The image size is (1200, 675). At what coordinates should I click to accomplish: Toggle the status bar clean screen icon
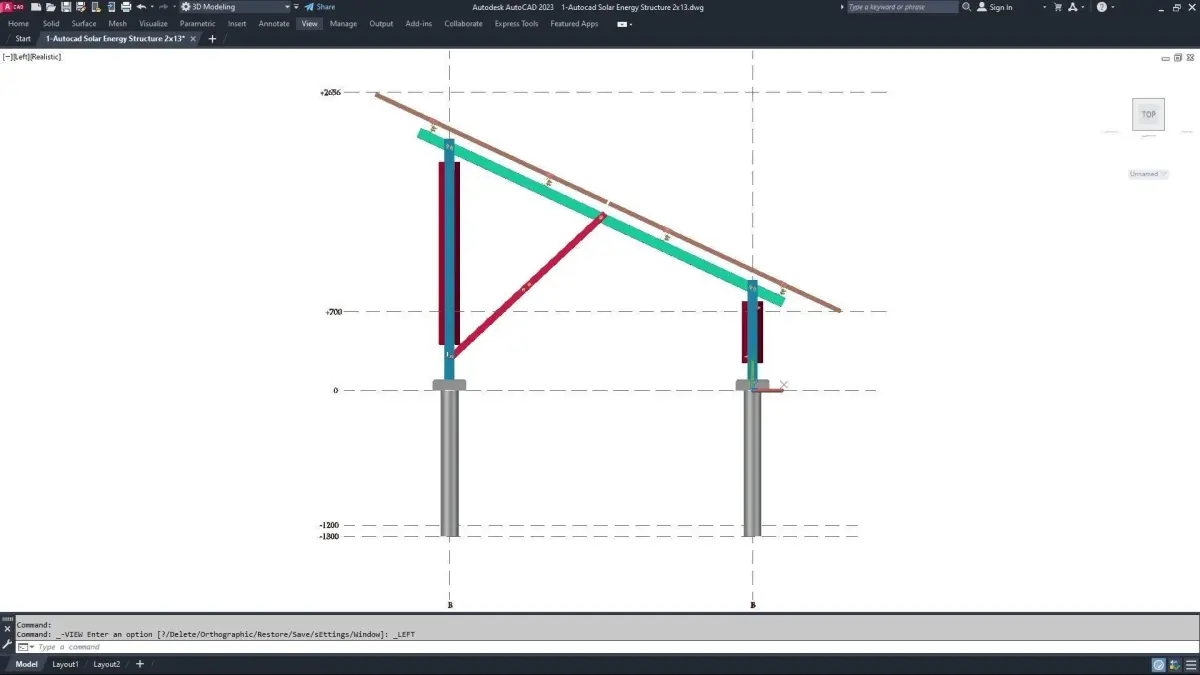[x=1174, y=665]
